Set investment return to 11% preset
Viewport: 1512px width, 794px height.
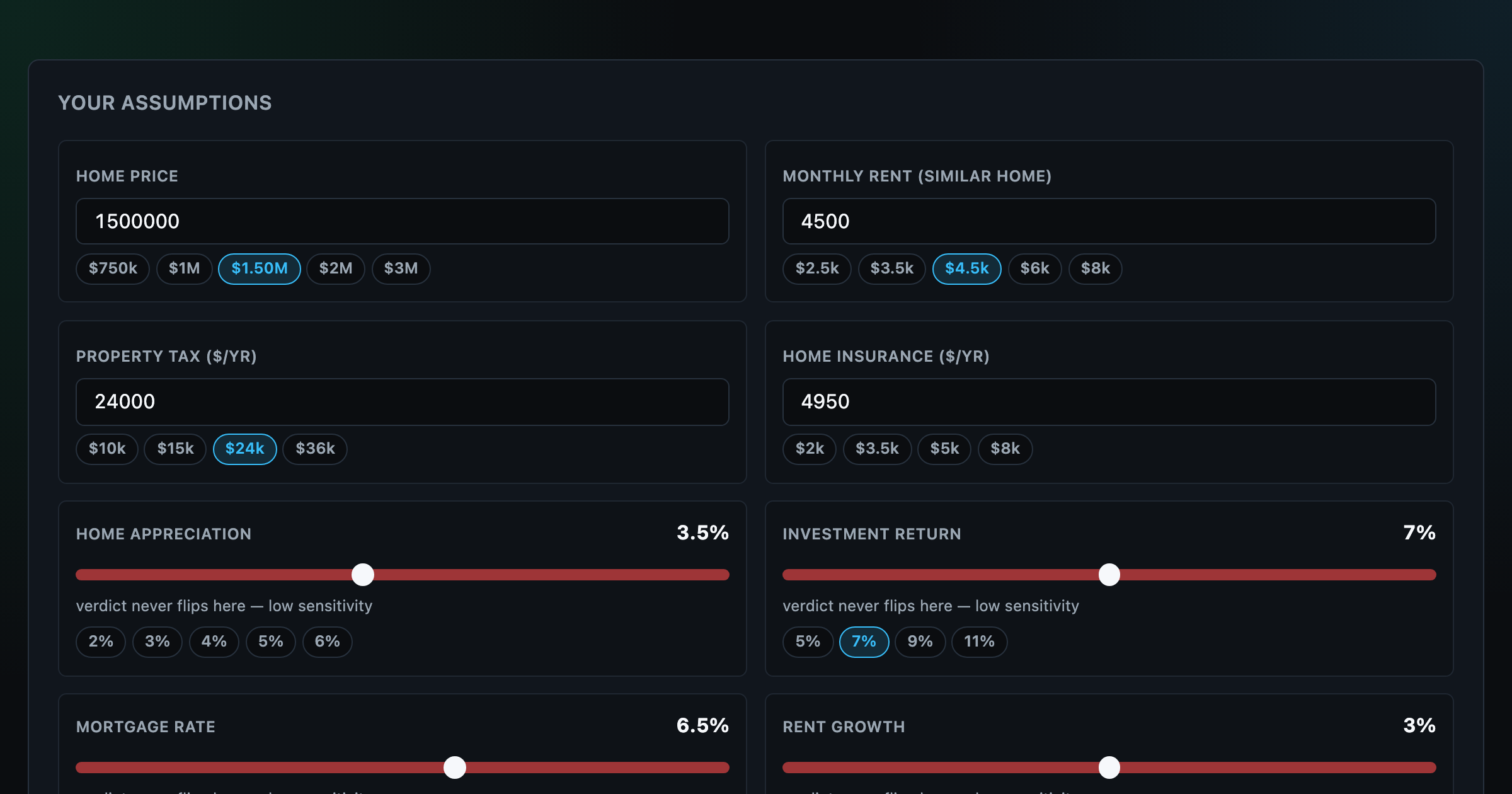click(x=980, y=642)
